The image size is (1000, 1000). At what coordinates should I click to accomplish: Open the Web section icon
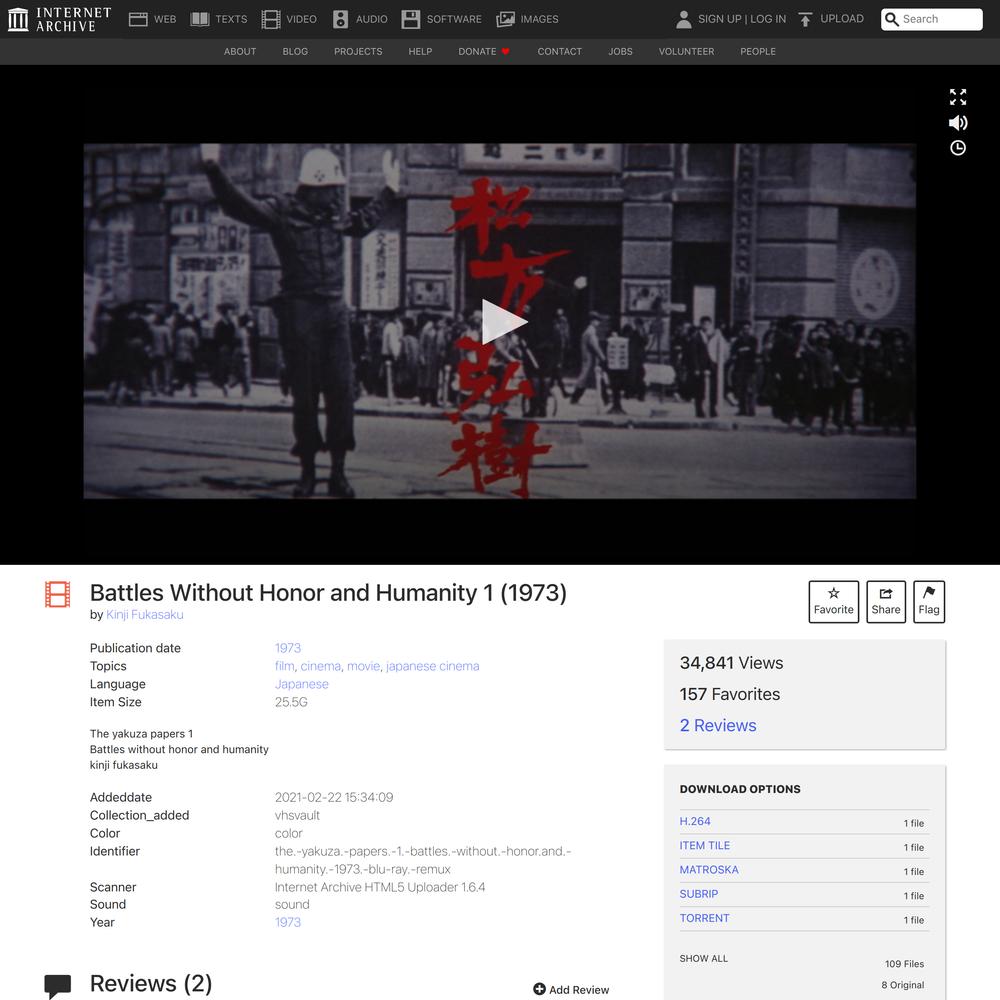[x=138, y=19]
